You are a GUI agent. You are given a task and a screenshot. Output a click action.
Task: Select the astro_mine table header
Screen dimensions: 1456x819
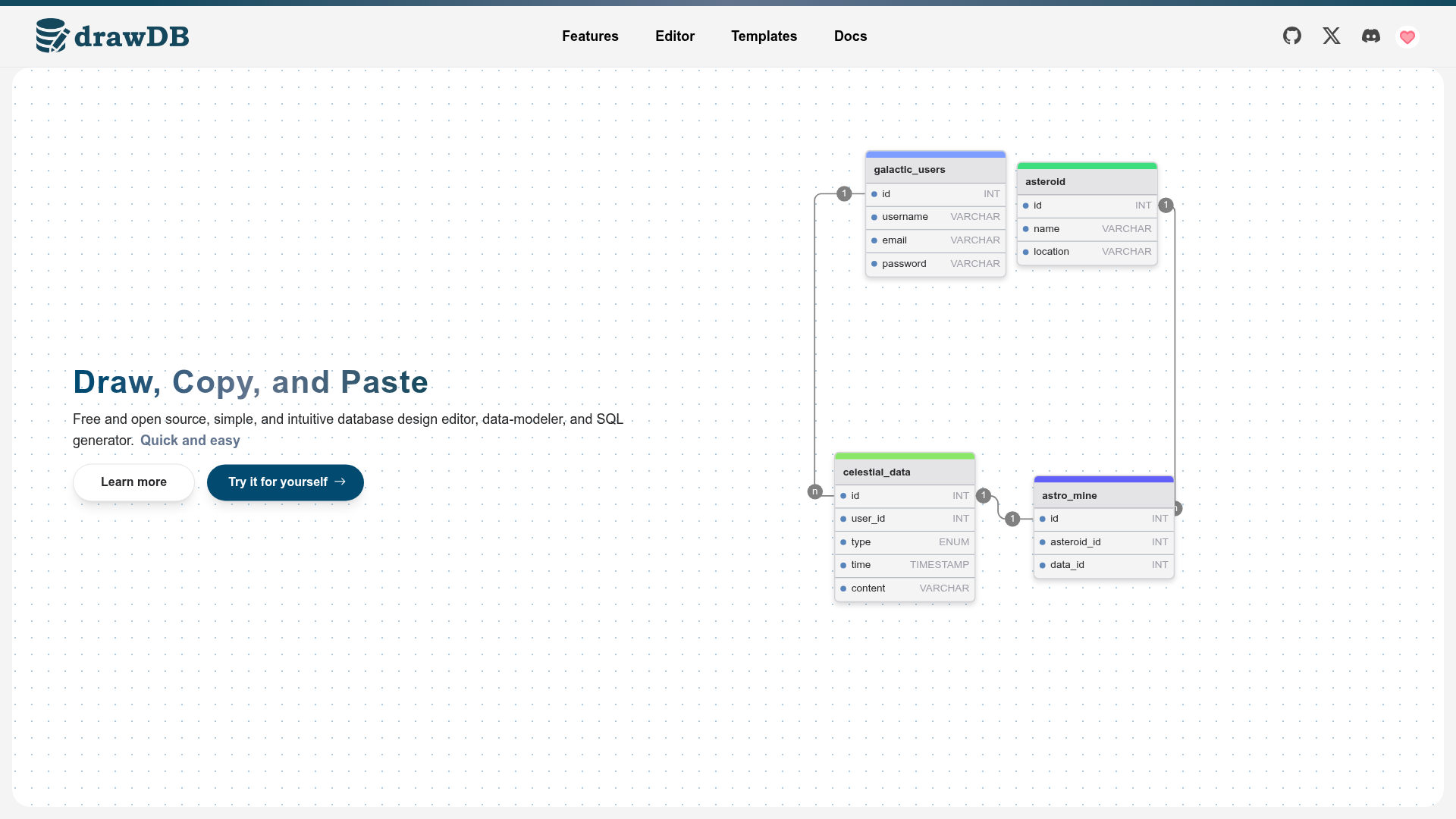1103,495
